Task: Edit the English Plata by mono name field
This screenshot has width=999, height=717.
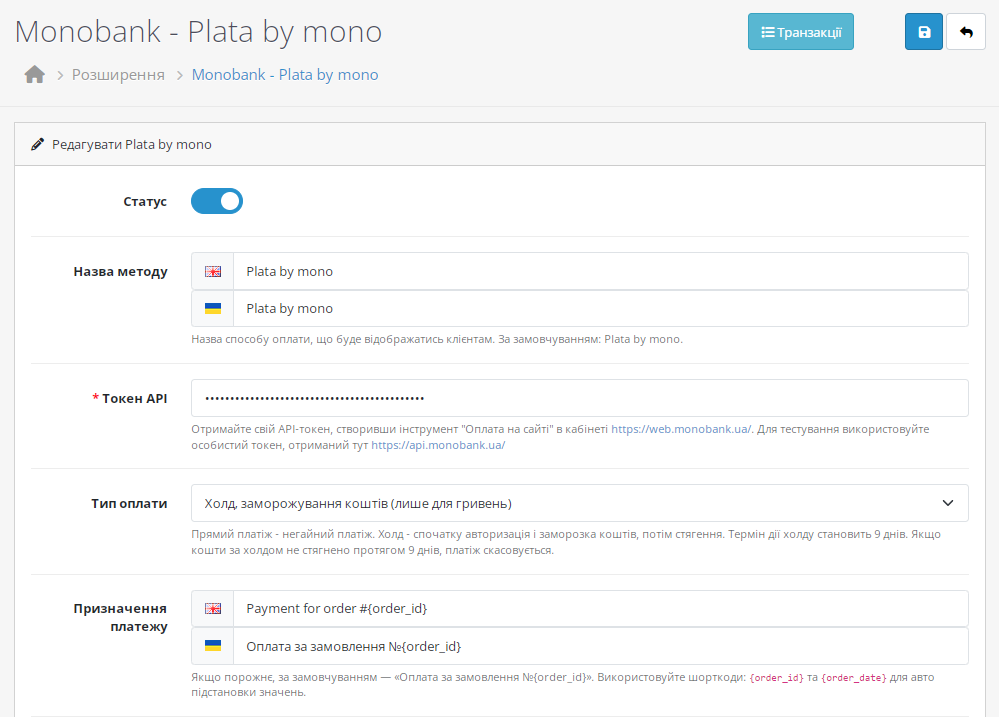Action: 601,272
